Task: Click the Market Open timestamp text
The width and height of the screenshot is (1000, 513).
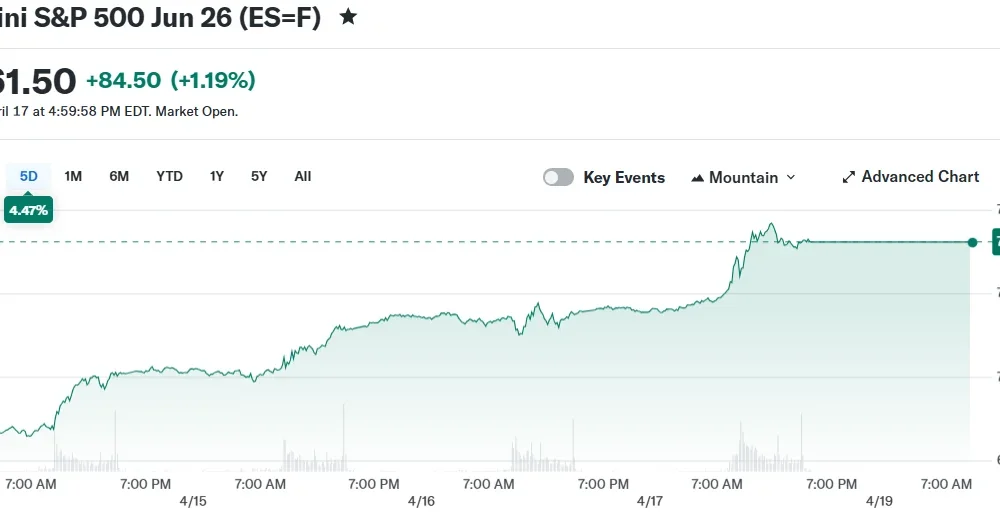Action: click(x=117, y=112)
